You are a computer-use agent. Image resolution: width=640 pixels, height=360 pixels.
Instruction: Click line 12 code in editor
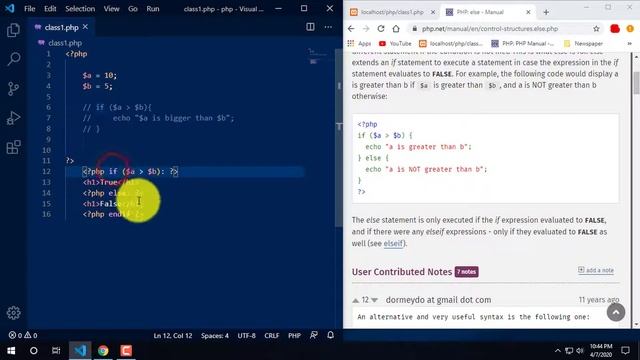(x=130, y=171)
